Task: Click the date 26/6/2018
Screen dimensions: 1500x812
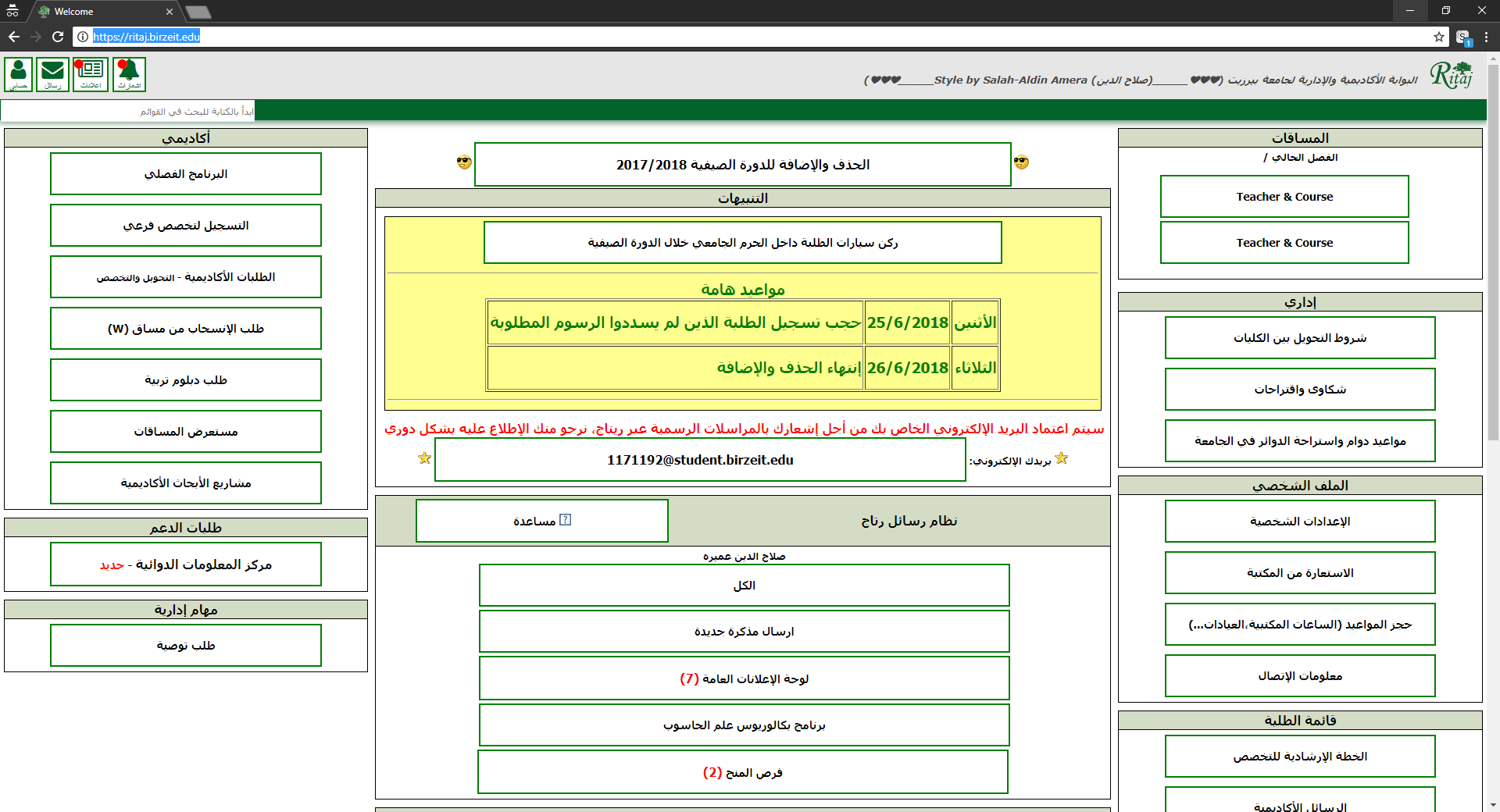Action: (908, 368)
